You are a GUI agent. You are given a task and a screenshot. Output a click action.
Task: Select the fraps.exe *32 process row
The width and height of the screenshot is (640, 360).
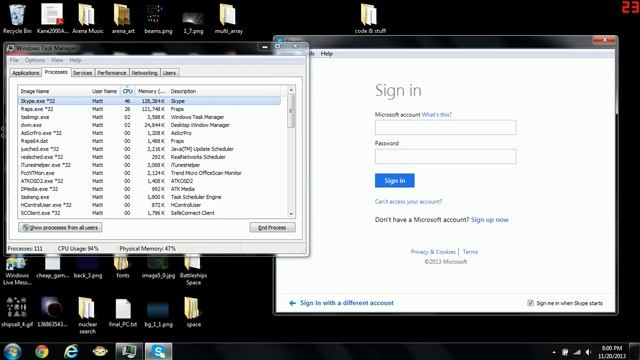click(x=149, y=109)
